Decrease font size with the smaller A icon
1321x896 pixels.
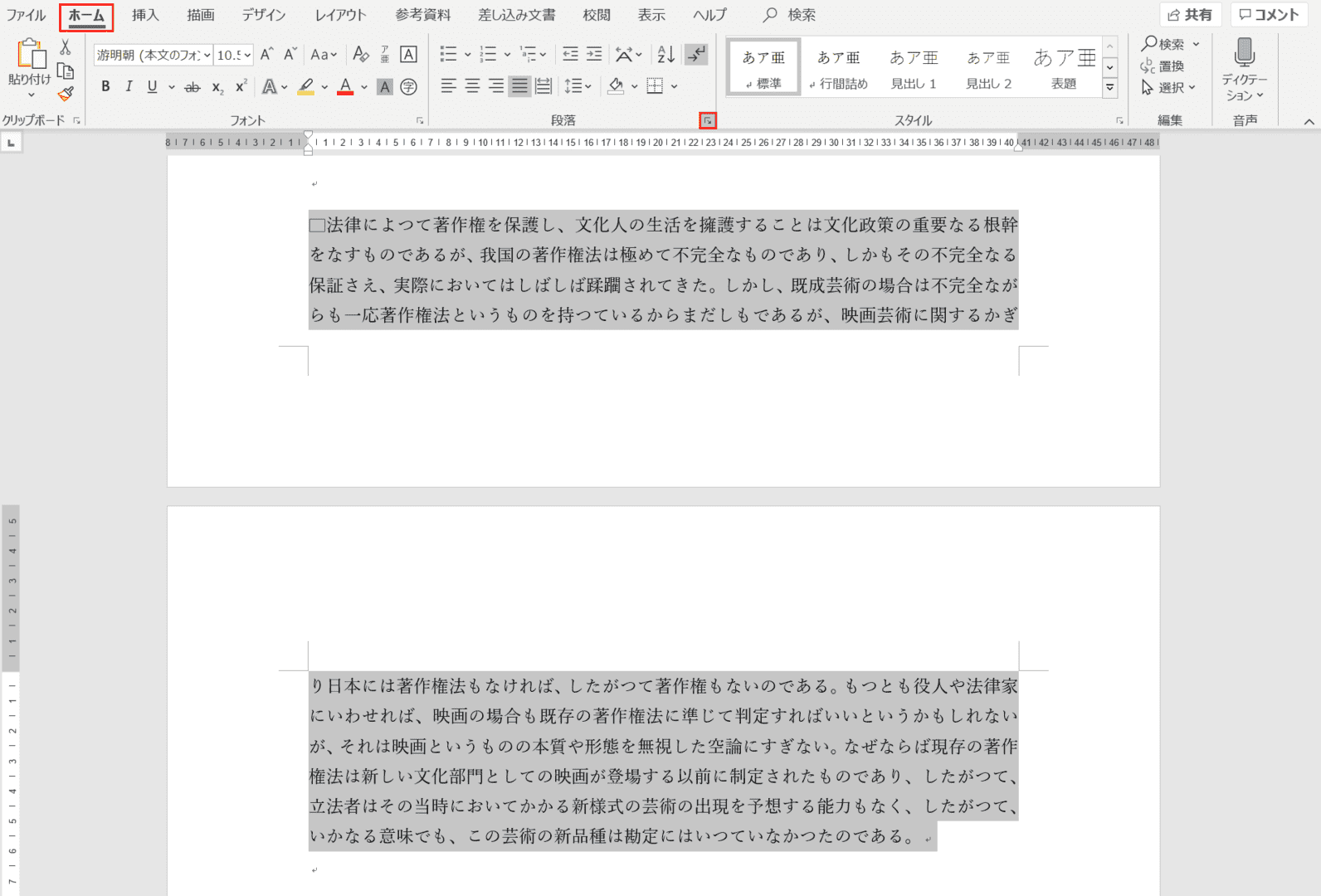[x=290, y=55]
